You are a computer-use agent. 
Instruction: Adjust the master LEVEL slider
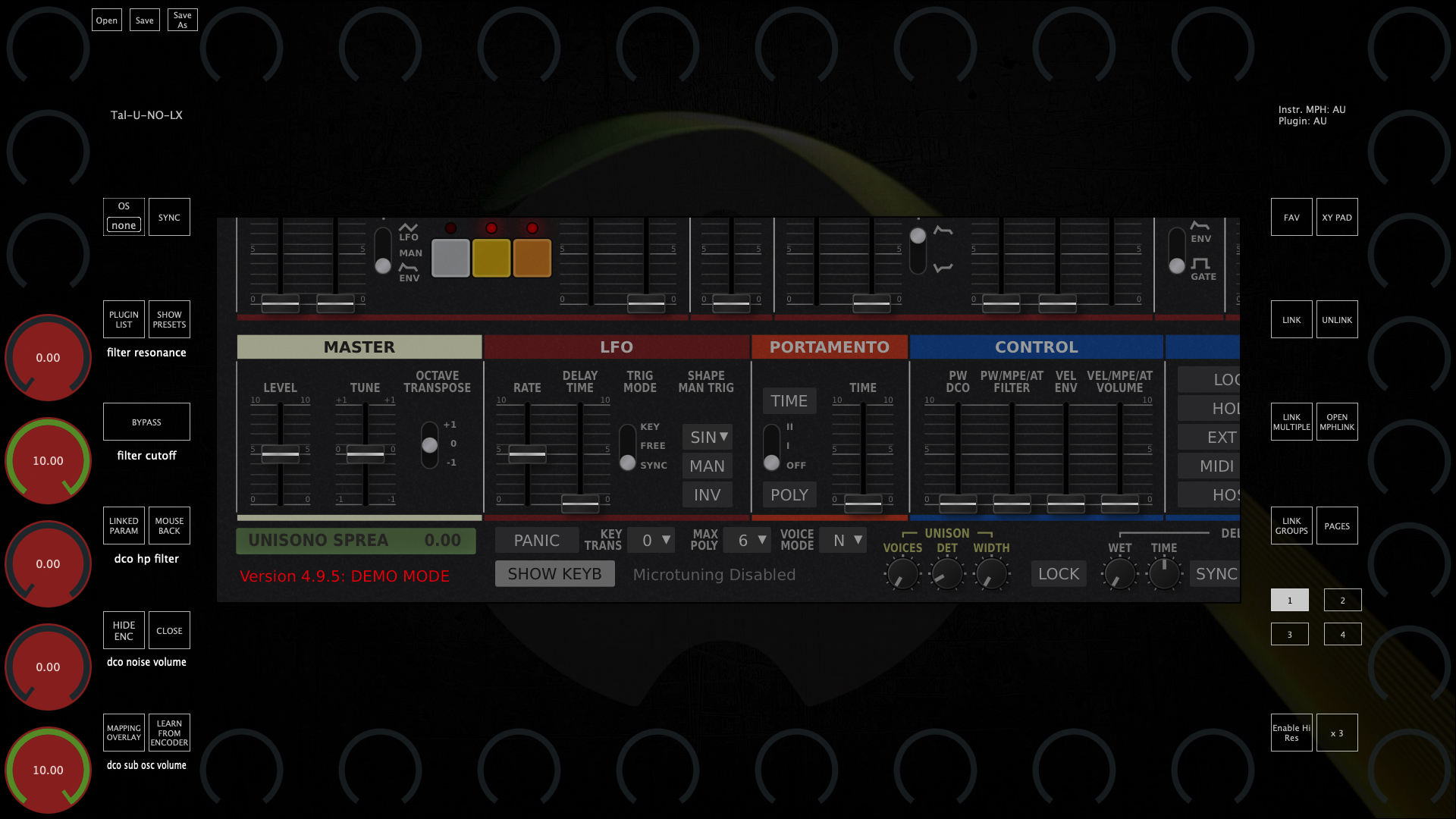[281, 455]
